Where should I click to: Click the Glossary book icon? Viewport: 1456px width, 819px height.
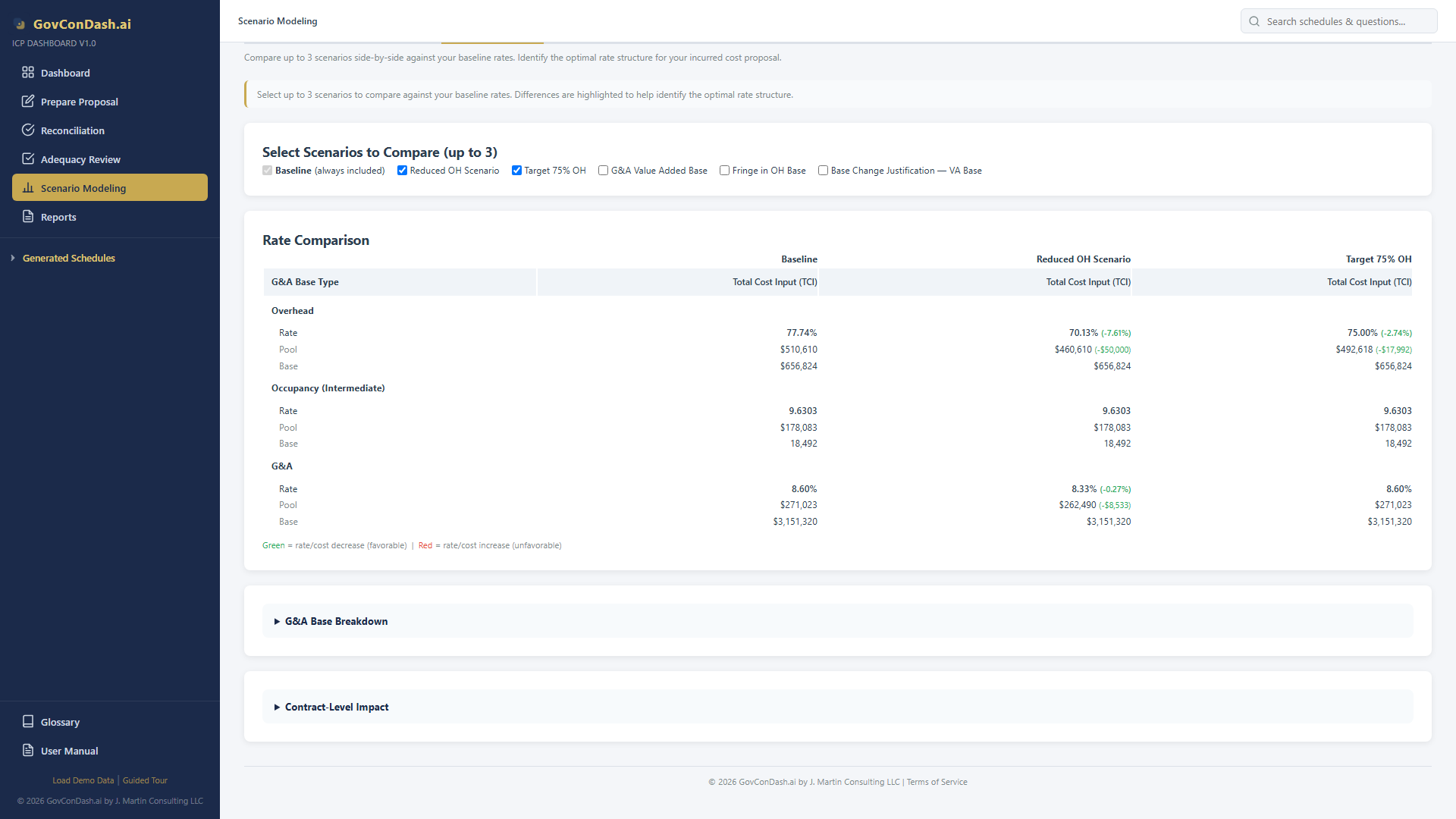pos(28,722)
